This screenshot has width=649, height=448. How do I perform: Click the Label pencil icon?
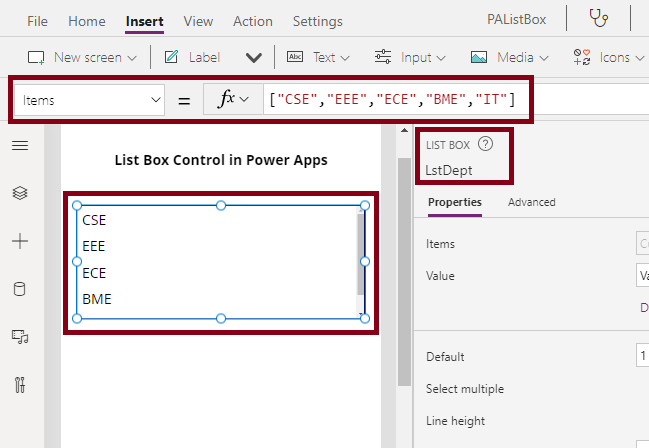(x=171, y=57)
